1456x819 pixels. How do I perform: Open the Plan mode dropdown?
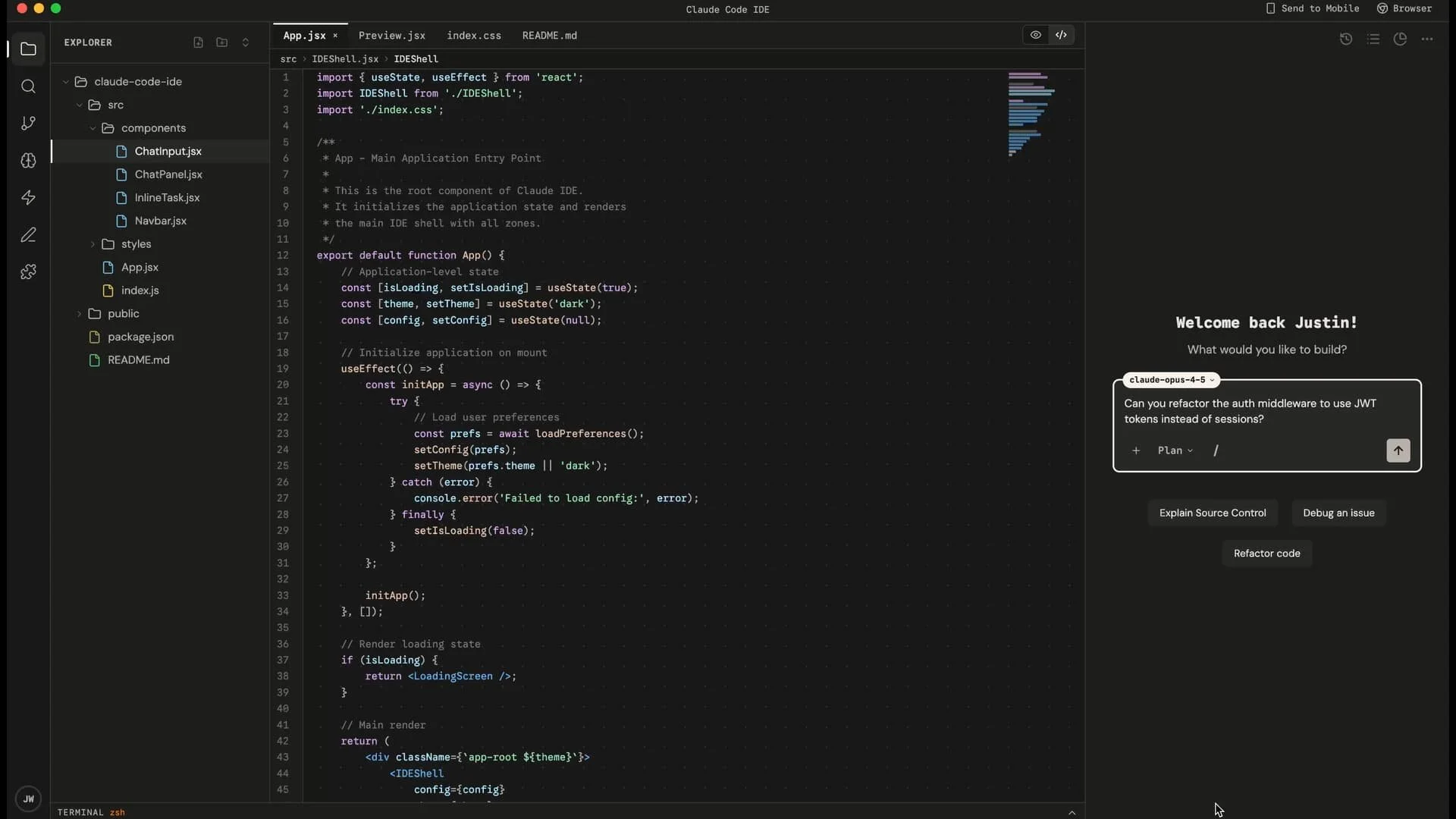click(x=1175, y=450)
